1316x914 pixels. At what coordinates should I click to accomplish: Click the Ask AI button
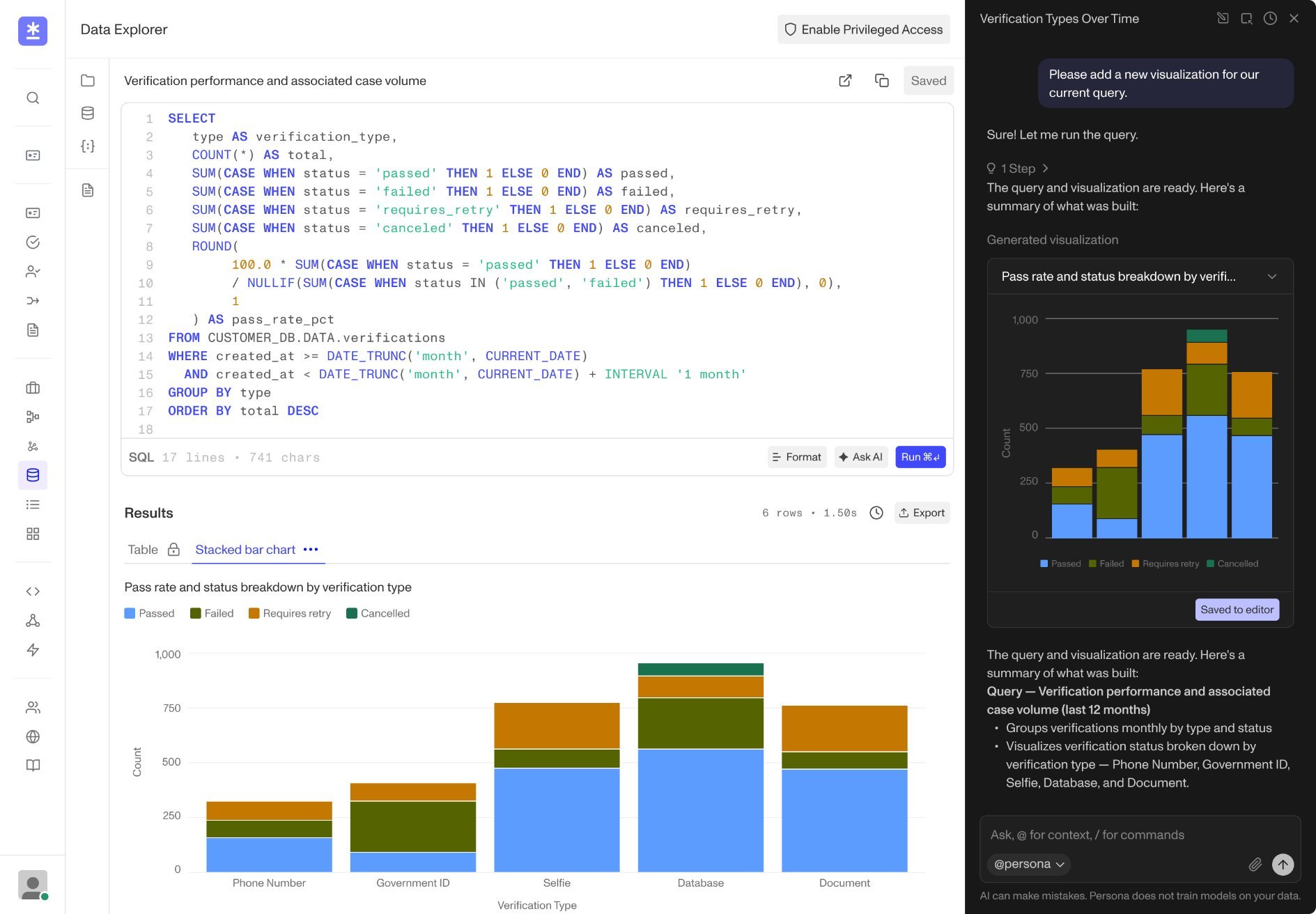point(861,457)
